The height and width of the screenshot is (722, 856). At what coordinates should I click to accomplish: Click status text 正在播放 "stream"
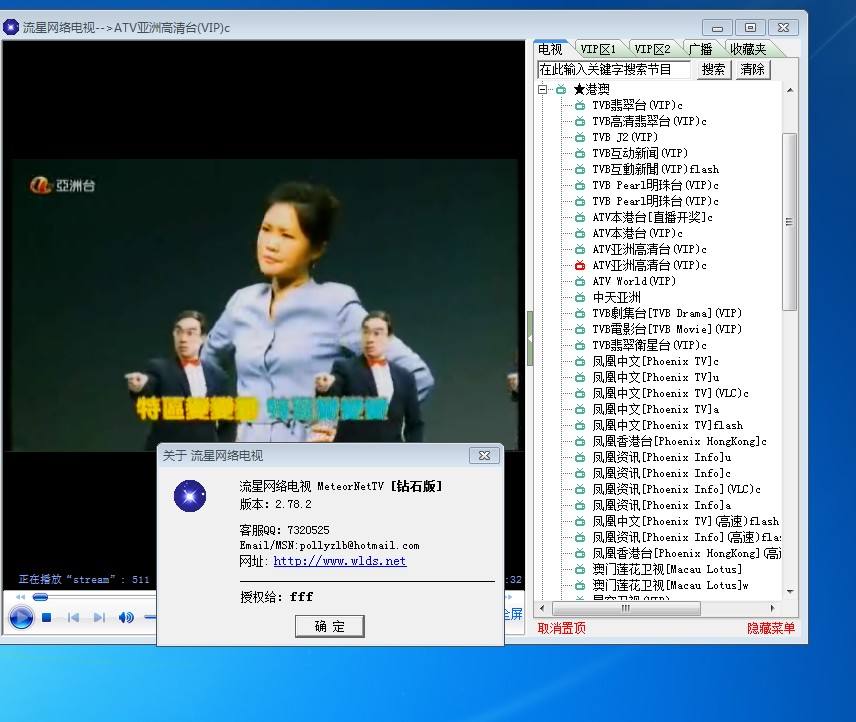(67, 580)
